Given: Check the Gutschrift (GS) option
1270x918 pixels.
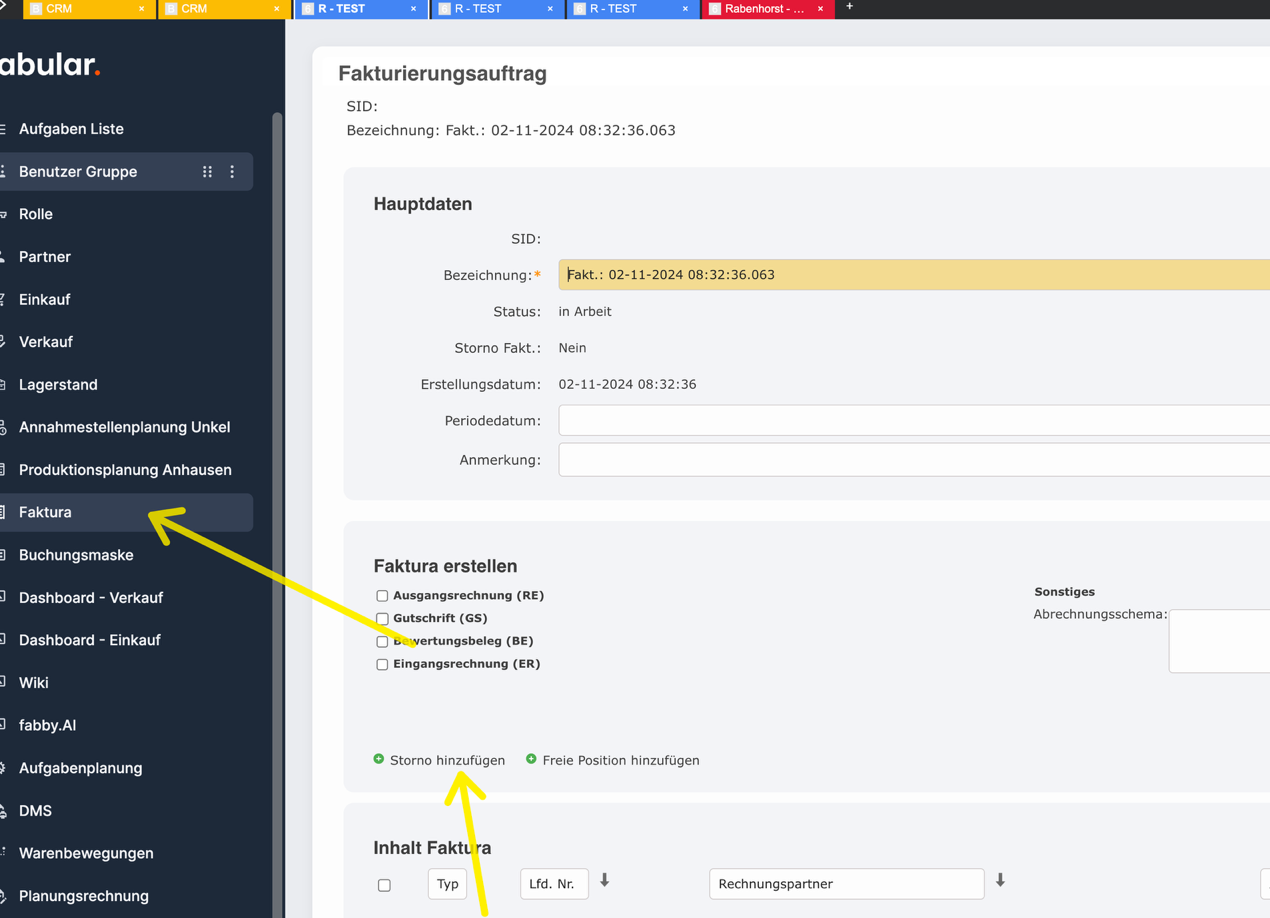Looking at the screenshot, I should click(382, 618).
